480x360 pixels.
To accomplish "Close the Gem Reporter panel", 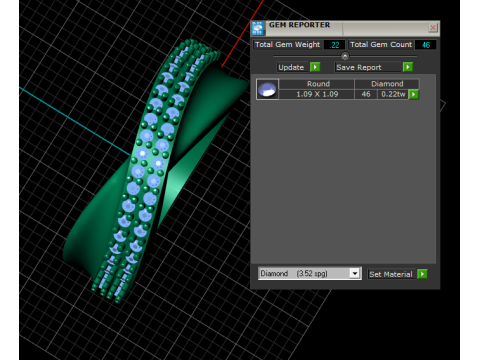I will click(433, 28).
